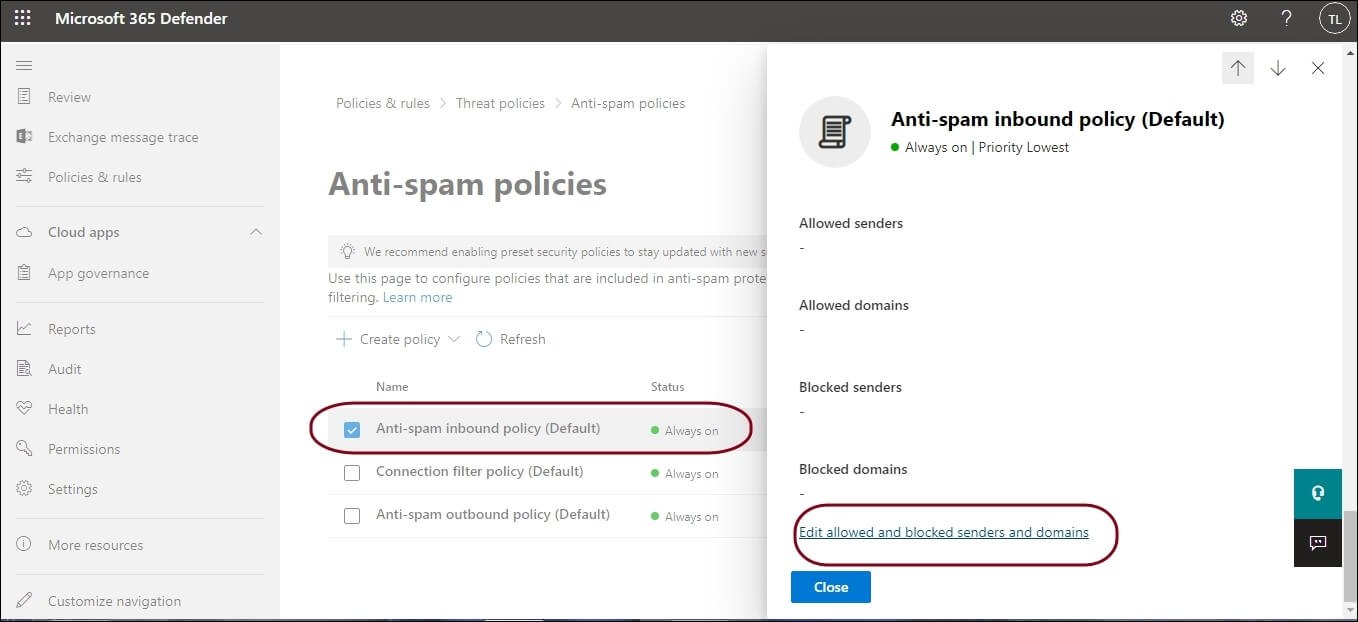Click Always on status of outbound policy

(x=685, y=517)
